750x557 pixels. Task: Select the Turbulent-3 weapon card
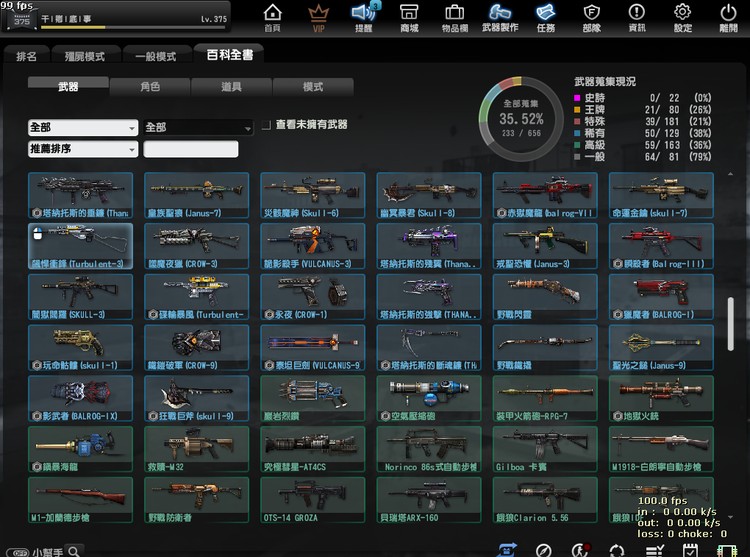[x=80, y=246]
